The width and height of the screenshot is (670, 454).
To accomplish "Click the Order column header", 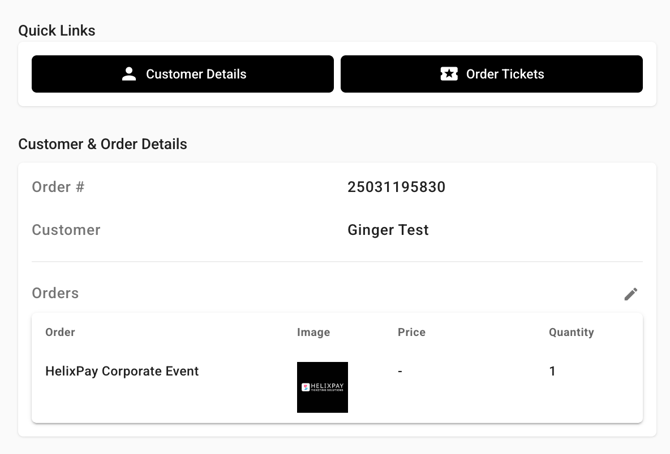I will [60, 332].
